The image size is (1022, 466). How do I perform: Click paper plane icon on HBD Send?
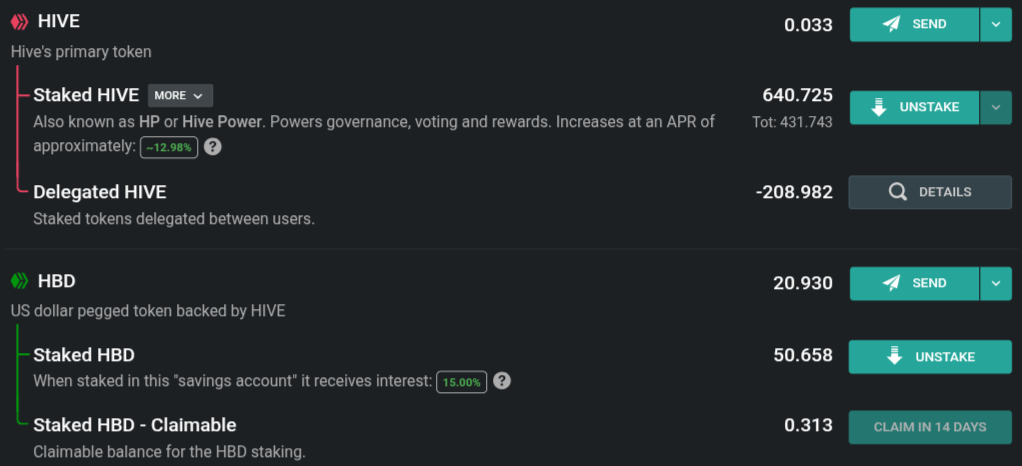coord(891,283)
